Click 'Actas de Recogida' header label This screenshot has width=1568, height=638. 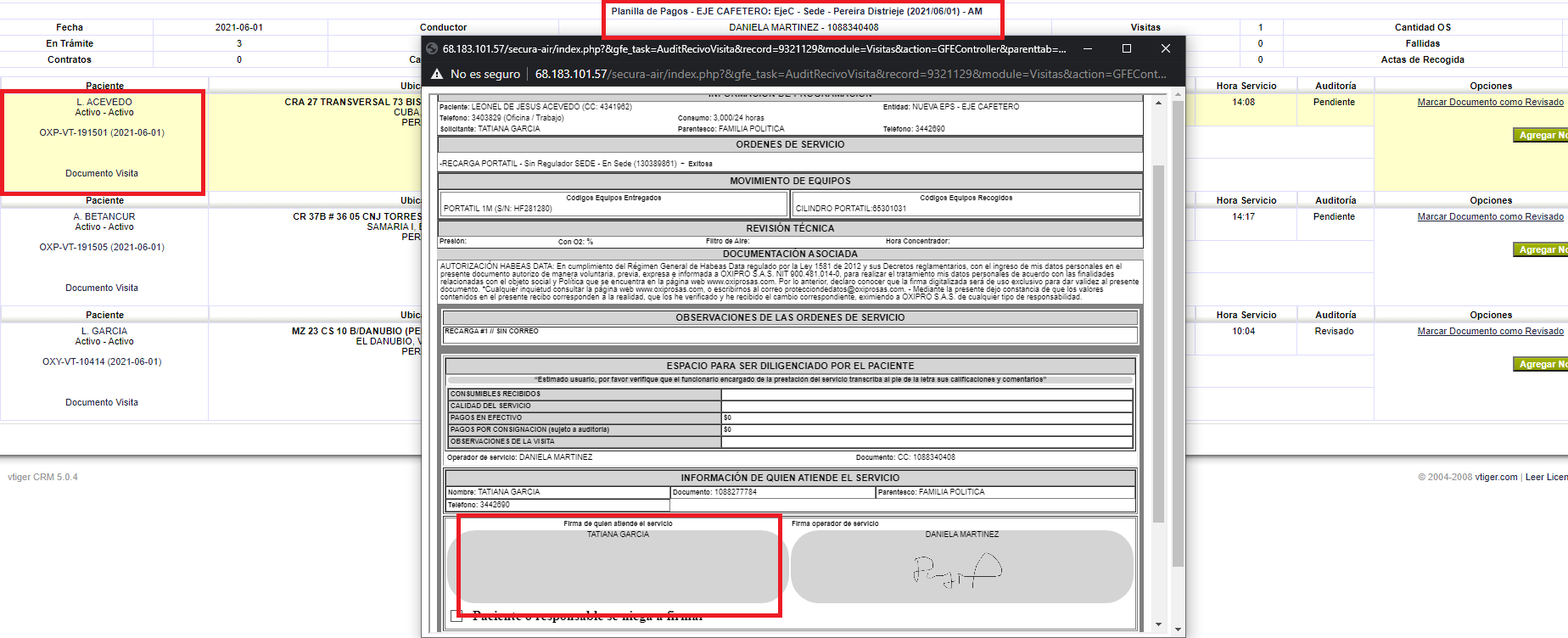click(1422, 59)
